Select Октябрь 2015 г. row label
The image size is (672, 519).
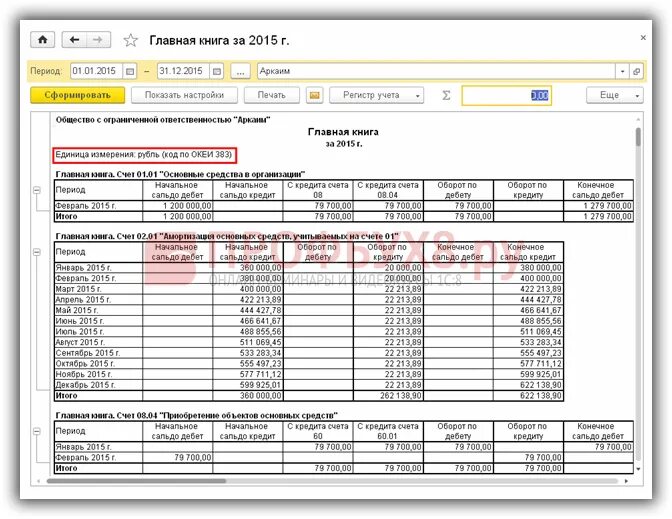click(x=98, y=364)
